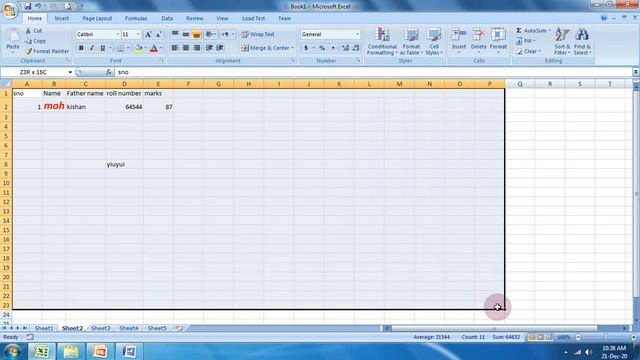Toggle Bold formatting
The height and width of the screenshot is (360, 640).
click(x=81, y=48)
